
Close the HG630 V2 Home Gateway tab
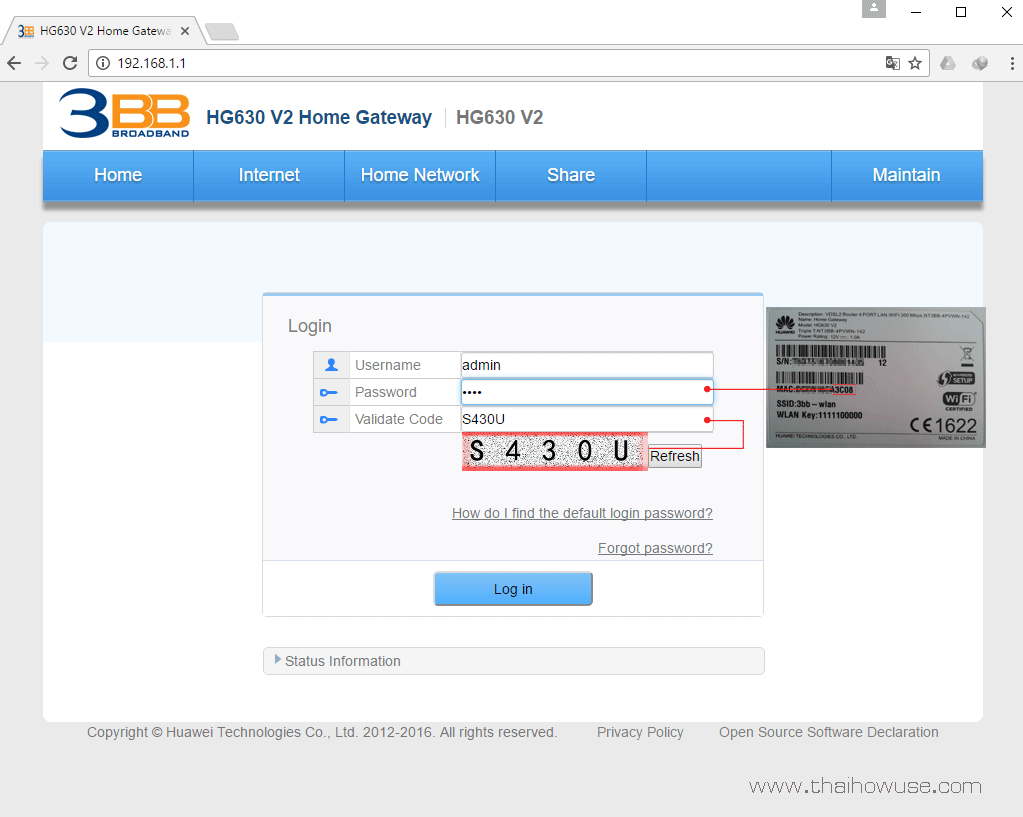click(185, 31)
